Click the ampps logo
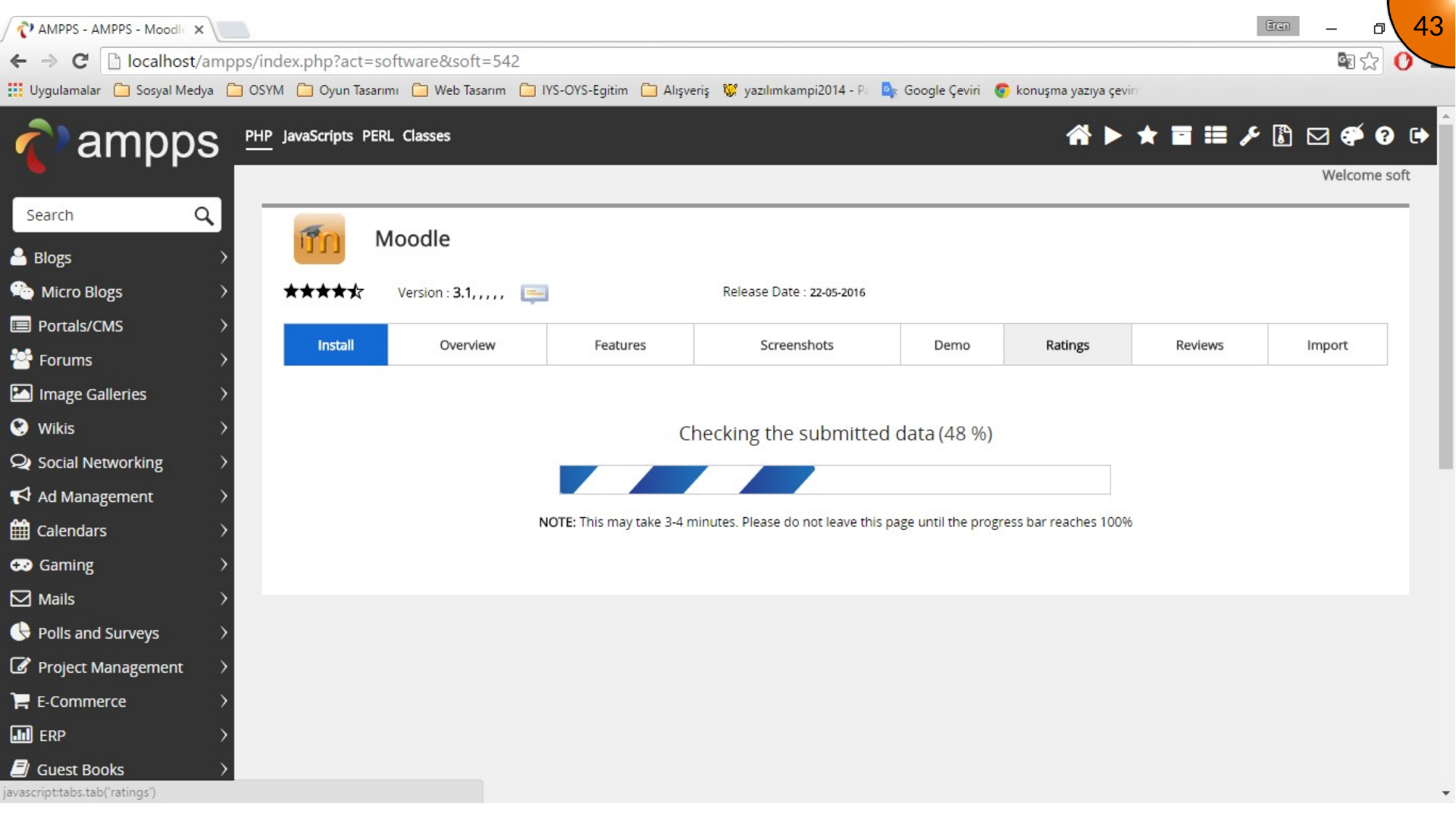This screenshot has height=819, width=1456. (117, 144)
